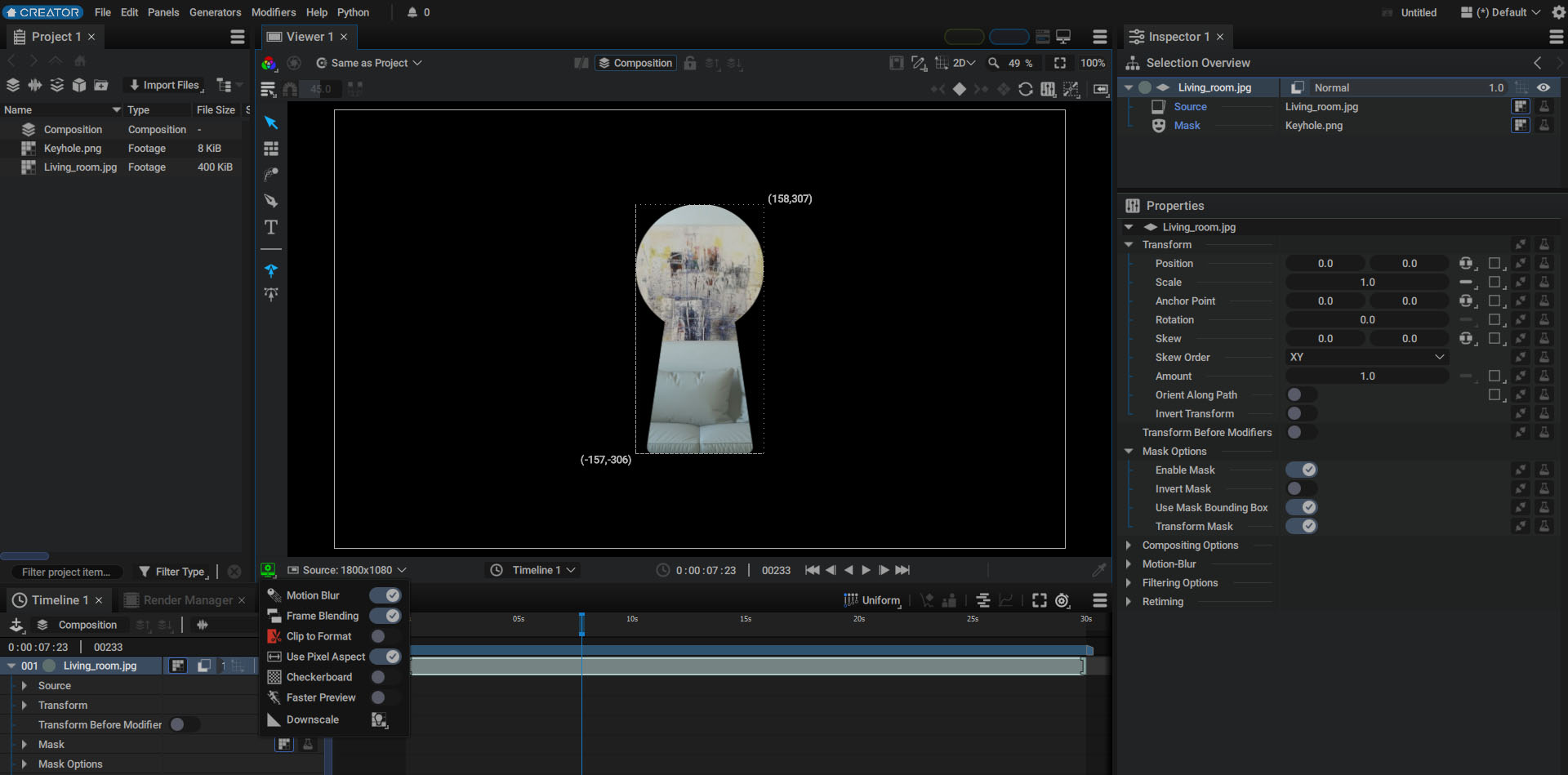Toggle Use Pixel Aspect switch
The height and width of the screenshot is (775, 1568).
click(x=385, y=657)
